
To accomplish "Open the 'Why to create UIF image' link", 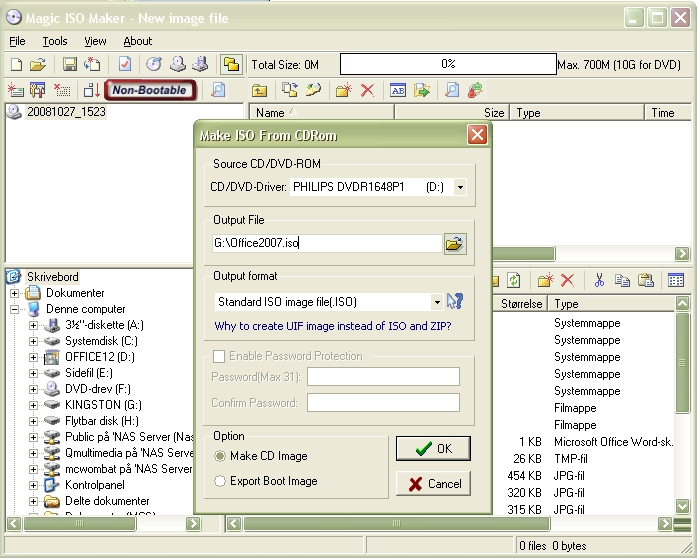I will click(332, 326).
